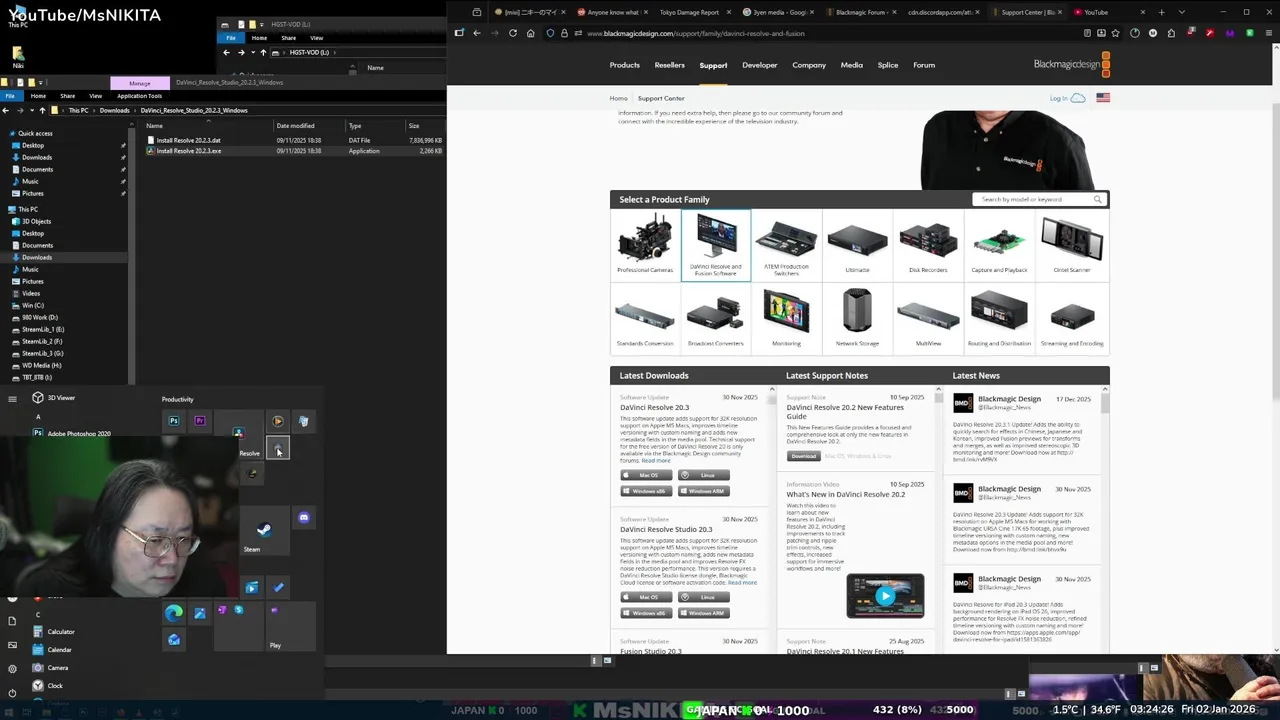Open the Steam tile in Start menu

[263, 532]
